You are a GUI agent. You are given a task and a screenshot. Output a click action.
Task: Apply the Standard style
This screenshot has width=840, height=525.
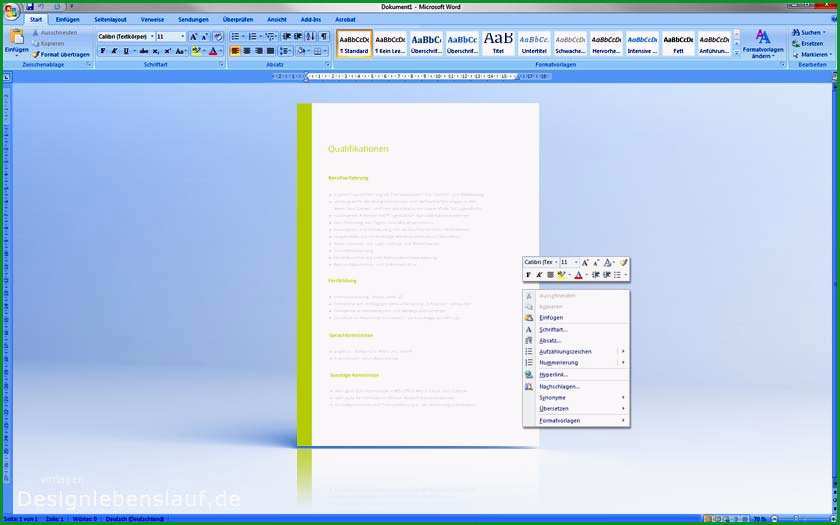pos(354,43)
